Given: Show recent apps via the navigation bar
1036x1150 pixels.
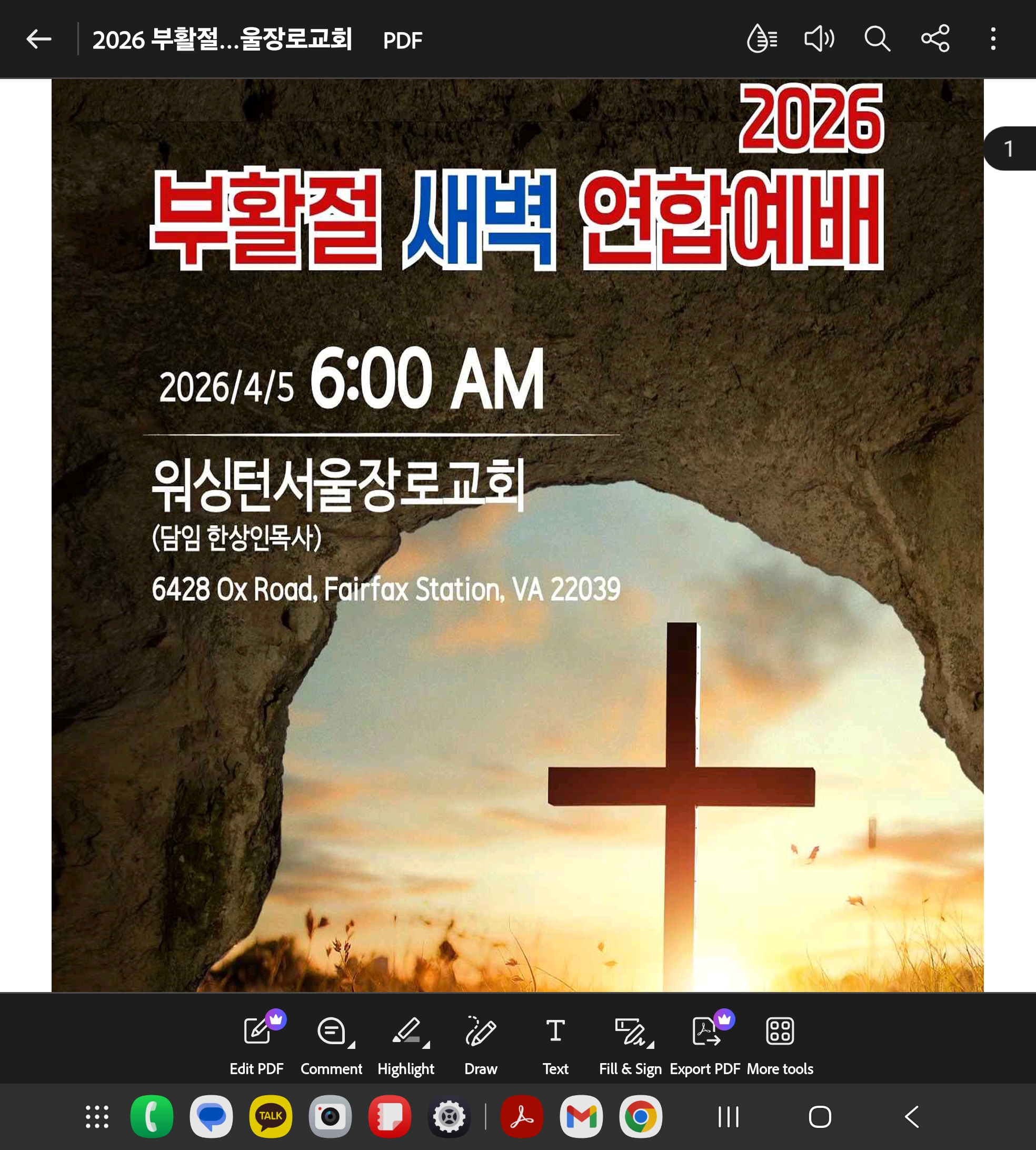Looking at the screenshot, I should click(x=729, y=1116).
